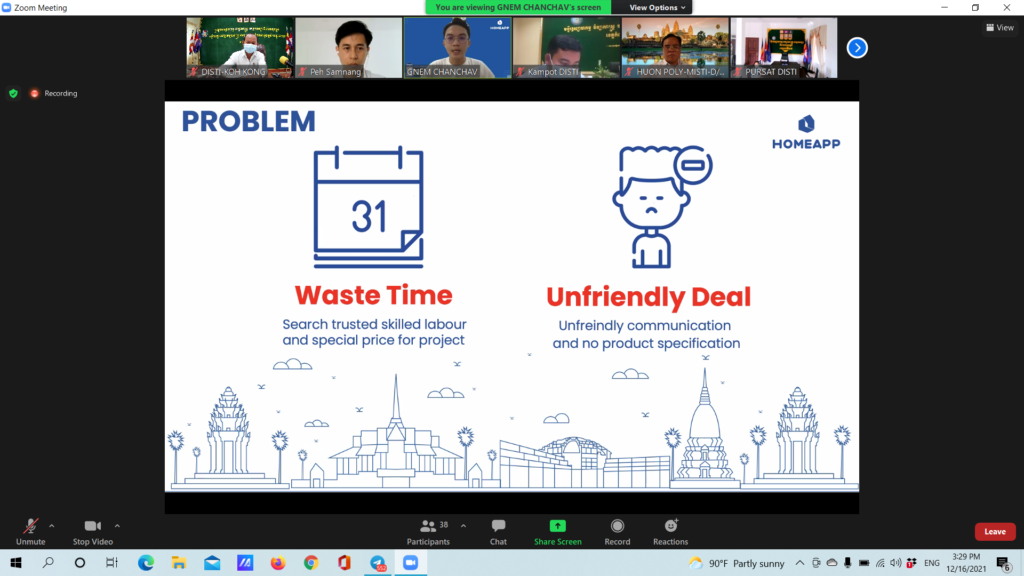Open the View layout menu
Image resolution: width=1024 pixels, height=576 pixels.
[999, 28]
